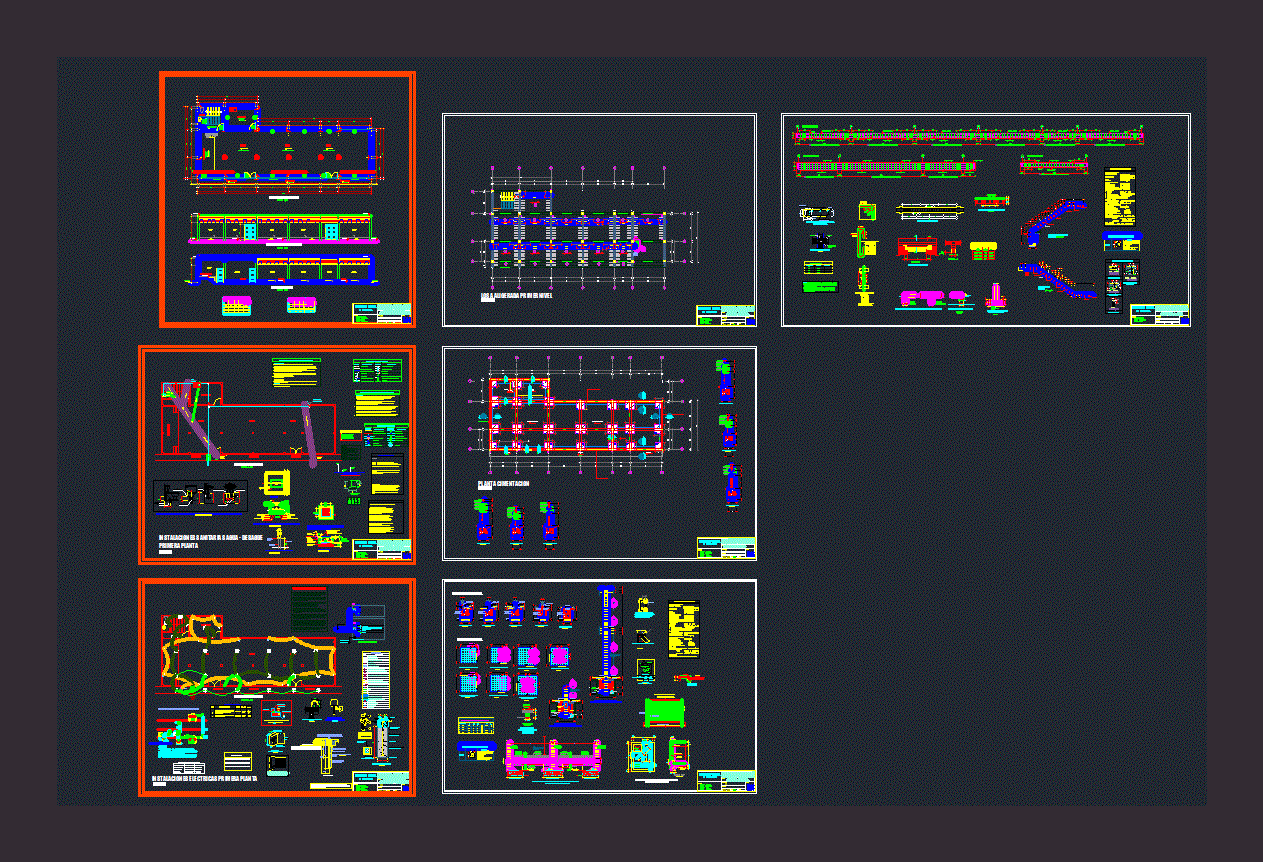Select the blue cross-section elevation drawing
Viewport: 1263px width, 862px height.
[x=285, y=270]
